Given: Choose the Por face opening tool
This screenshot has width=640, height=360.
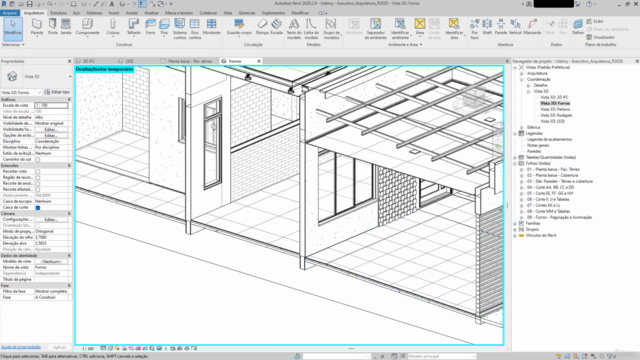Looking at the screenshot, I should coord(474,29).
